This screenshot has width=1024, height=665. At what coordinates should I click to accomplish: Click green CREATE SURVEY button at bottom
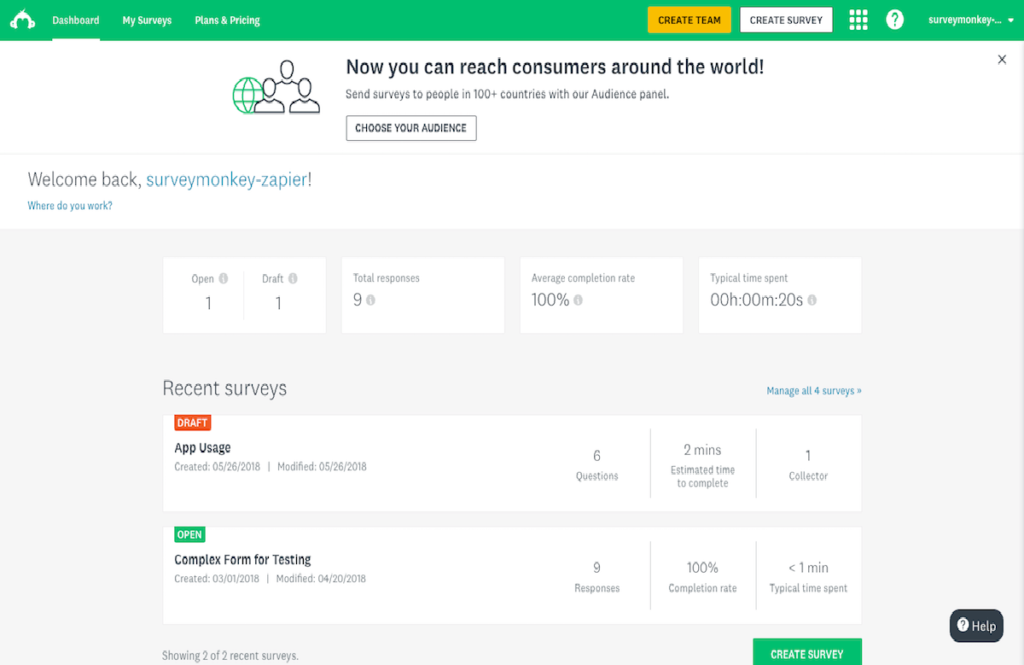pyautogui.click(x=807, y=653)
